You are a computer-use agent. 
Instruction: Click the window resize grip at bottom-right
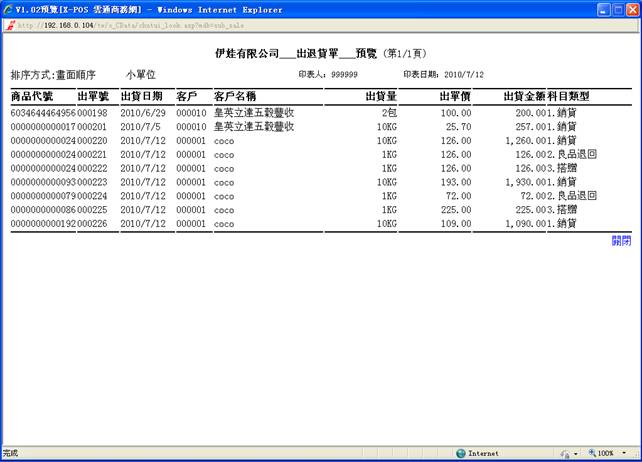click(x=634, y=454)
